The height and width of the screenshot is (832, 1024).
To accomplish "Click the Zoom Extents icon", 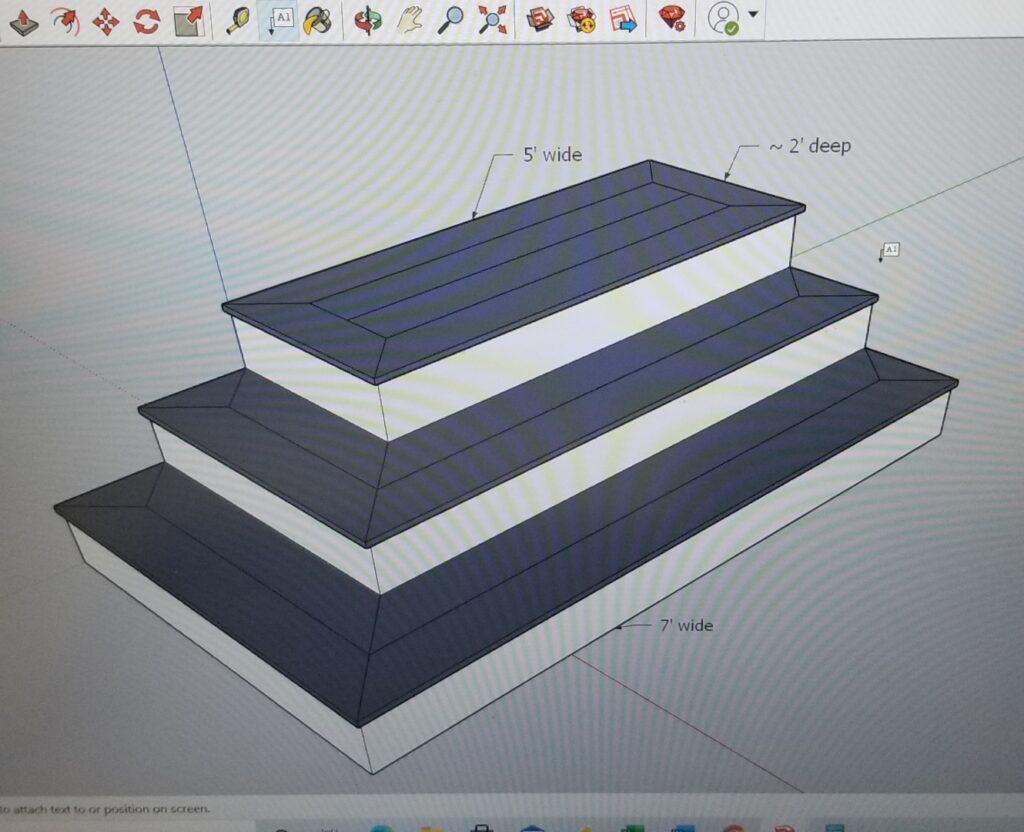I will point(492,18).
